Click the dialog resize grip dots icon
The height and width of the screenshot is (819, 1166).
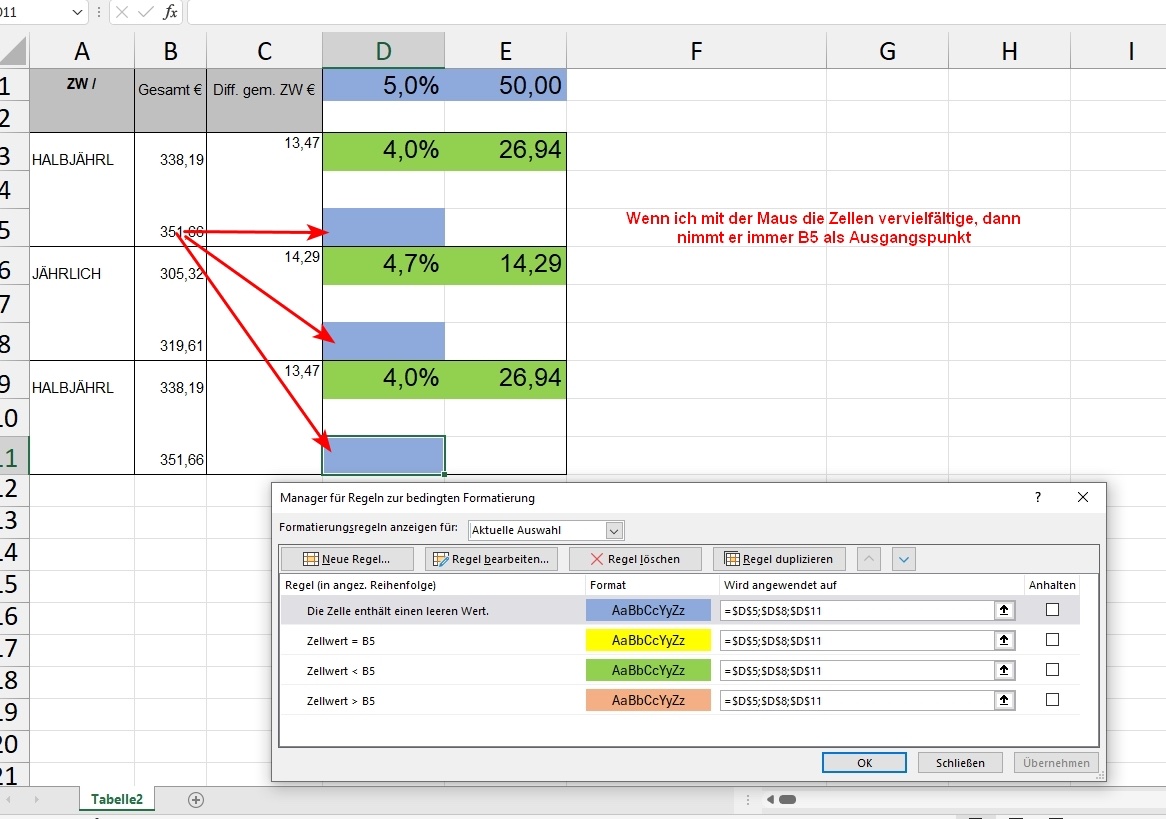[x=1101, y=776]
